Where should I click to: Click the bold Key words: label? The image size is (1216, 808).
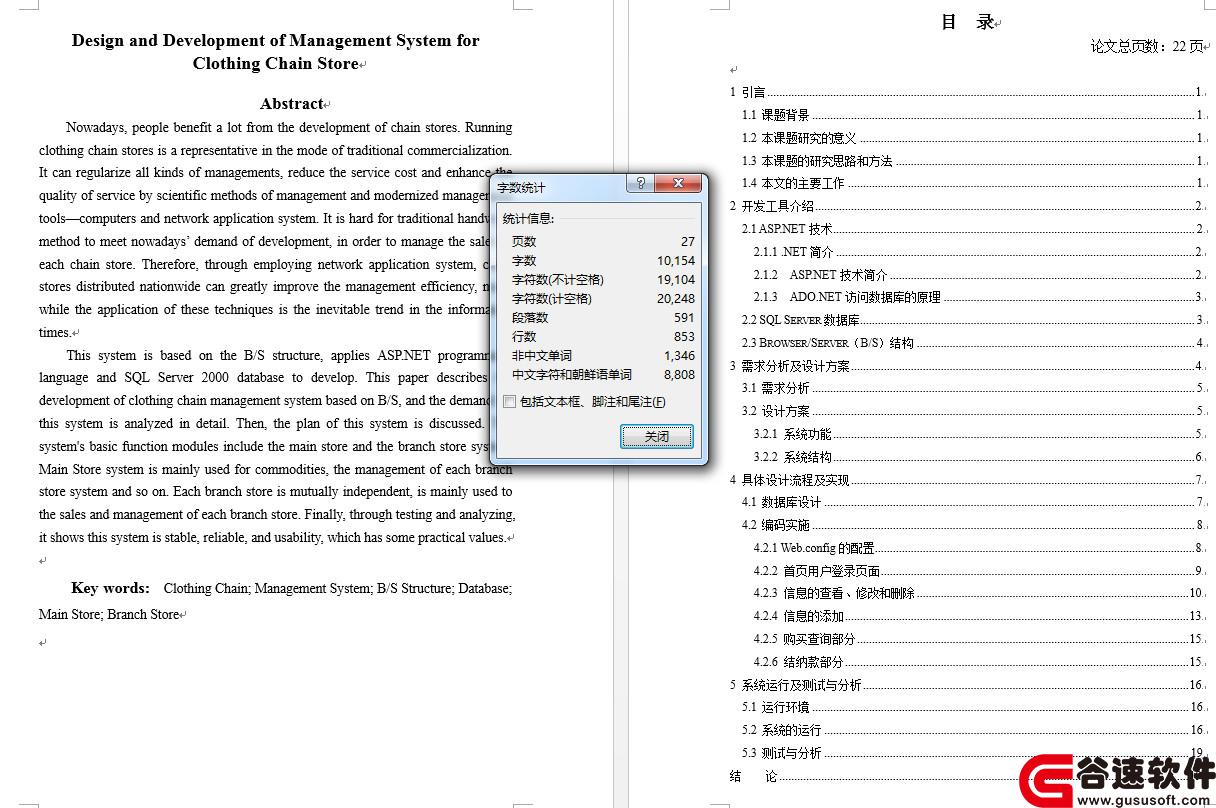tap(110, 588)
